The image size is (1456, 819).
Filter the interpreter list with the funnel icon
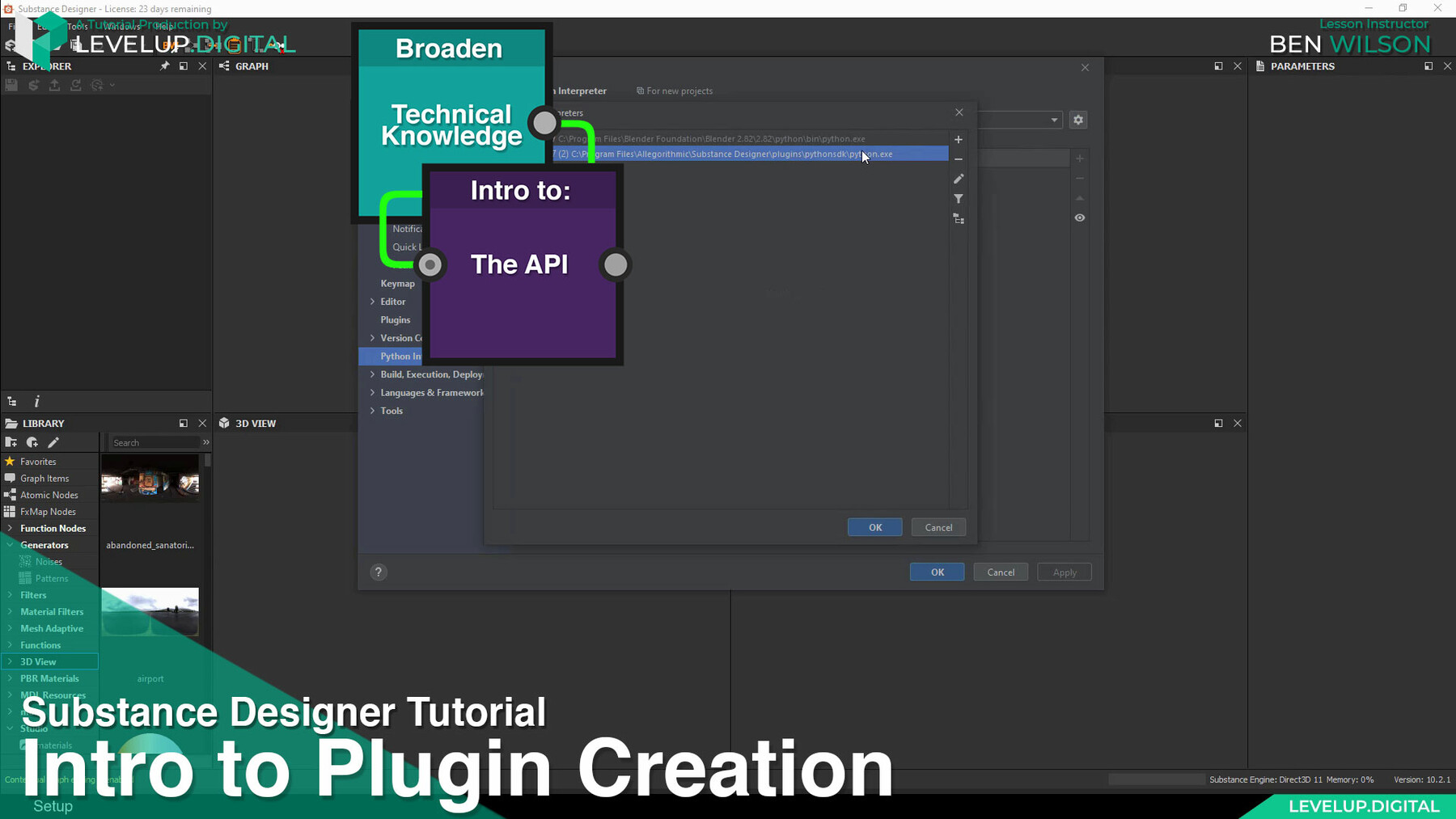[959, 198]
